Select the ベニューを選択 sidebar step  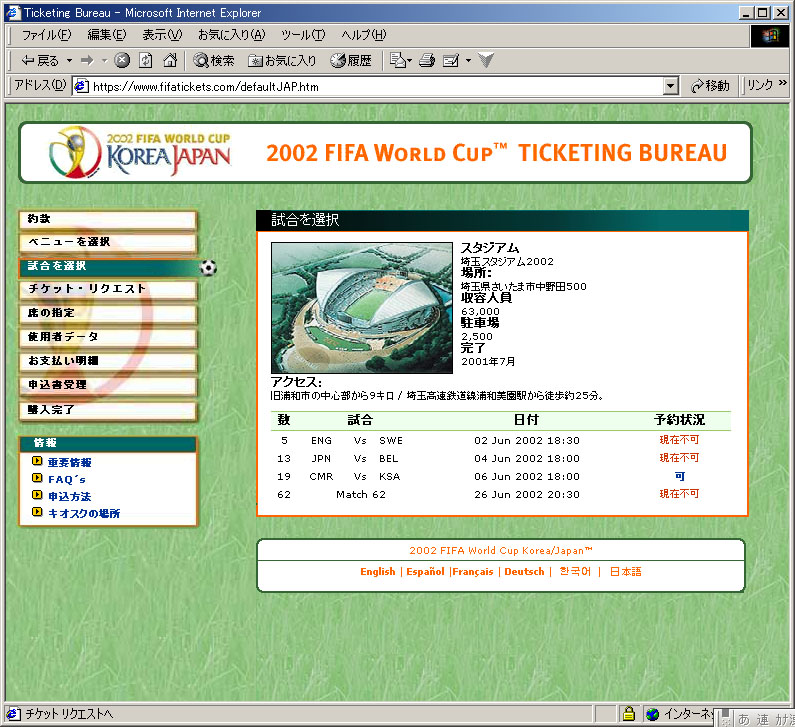click(x=107, y=242)
